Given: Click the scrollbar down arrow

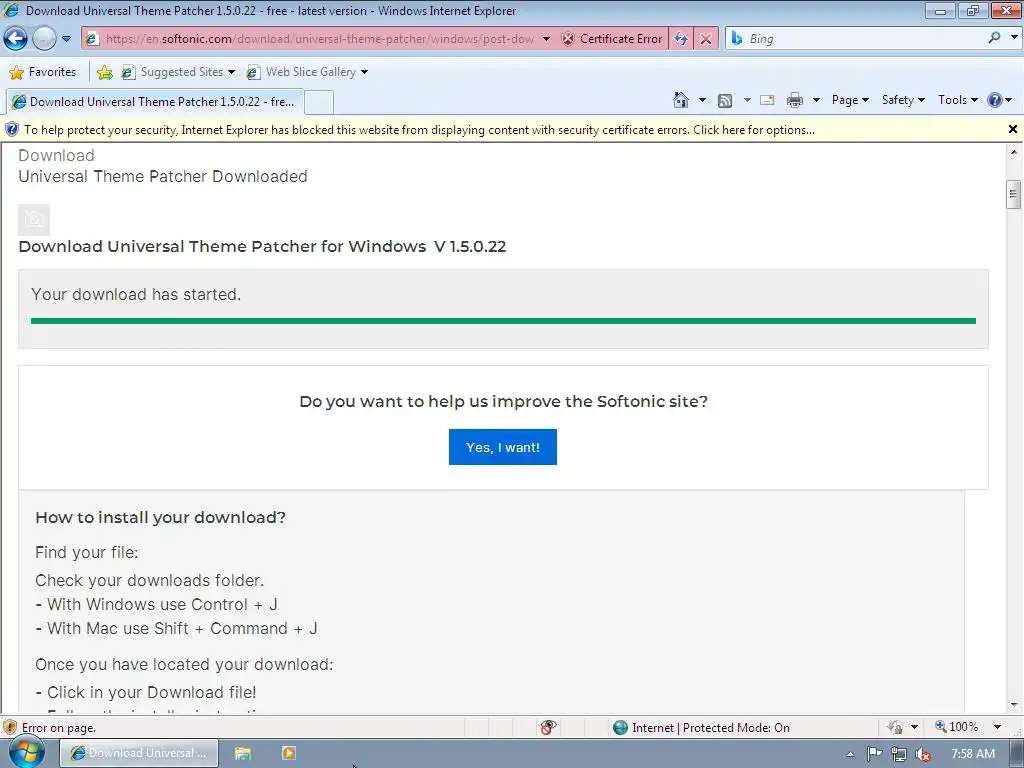Looking at the screenshot, I should pyautogui.click(x=1014, y=705).
